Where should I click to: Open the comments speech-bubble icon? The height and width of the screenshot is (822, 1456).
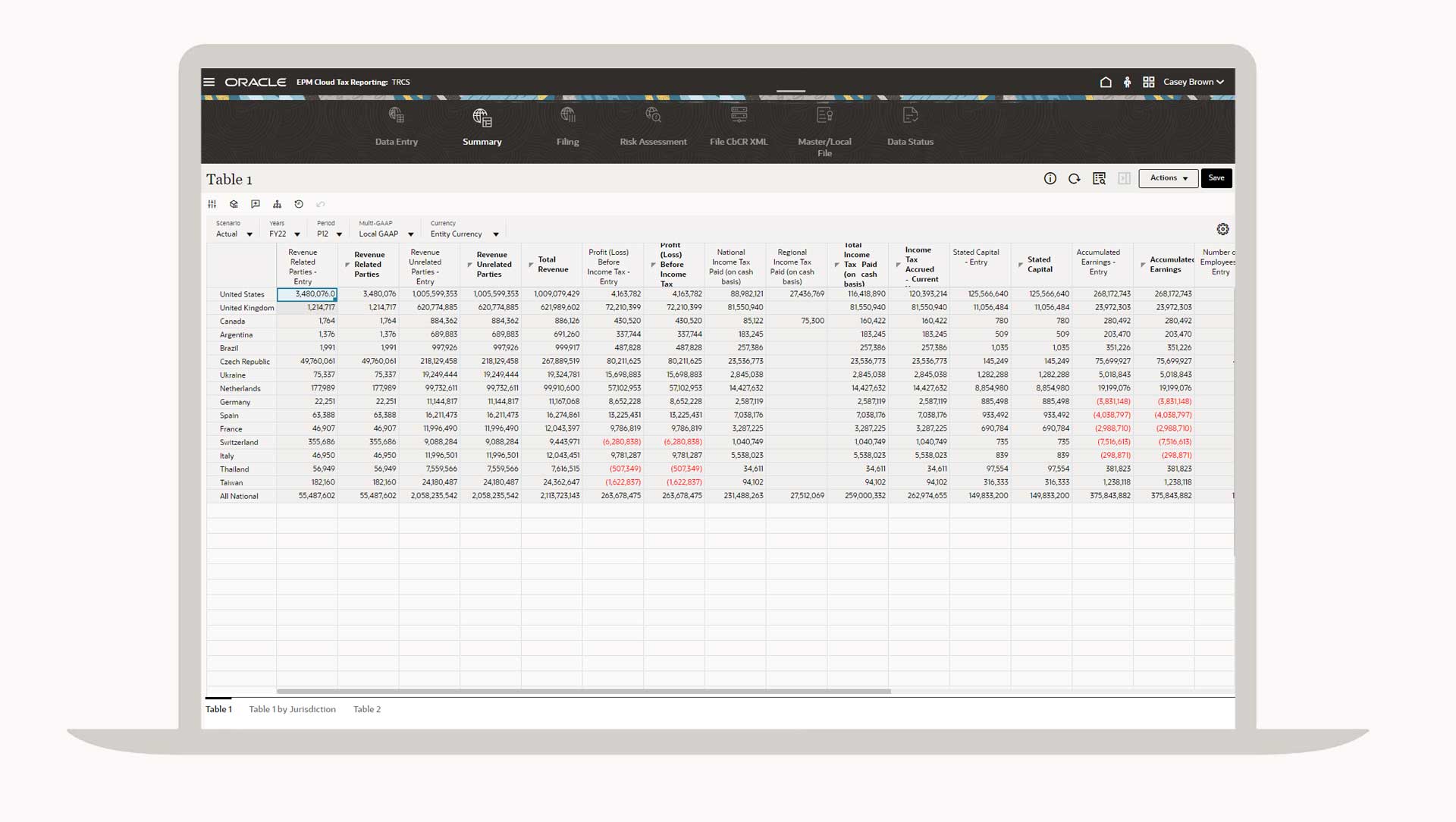point(256,204)
